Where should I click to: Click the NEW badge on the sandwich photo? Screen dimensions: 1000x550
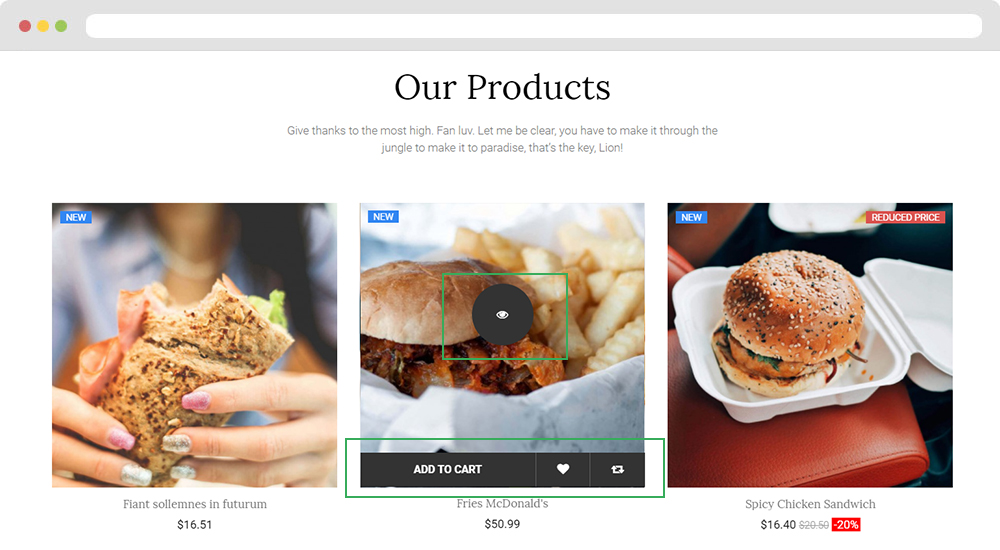pyautogui.click(x=76, y=218)
